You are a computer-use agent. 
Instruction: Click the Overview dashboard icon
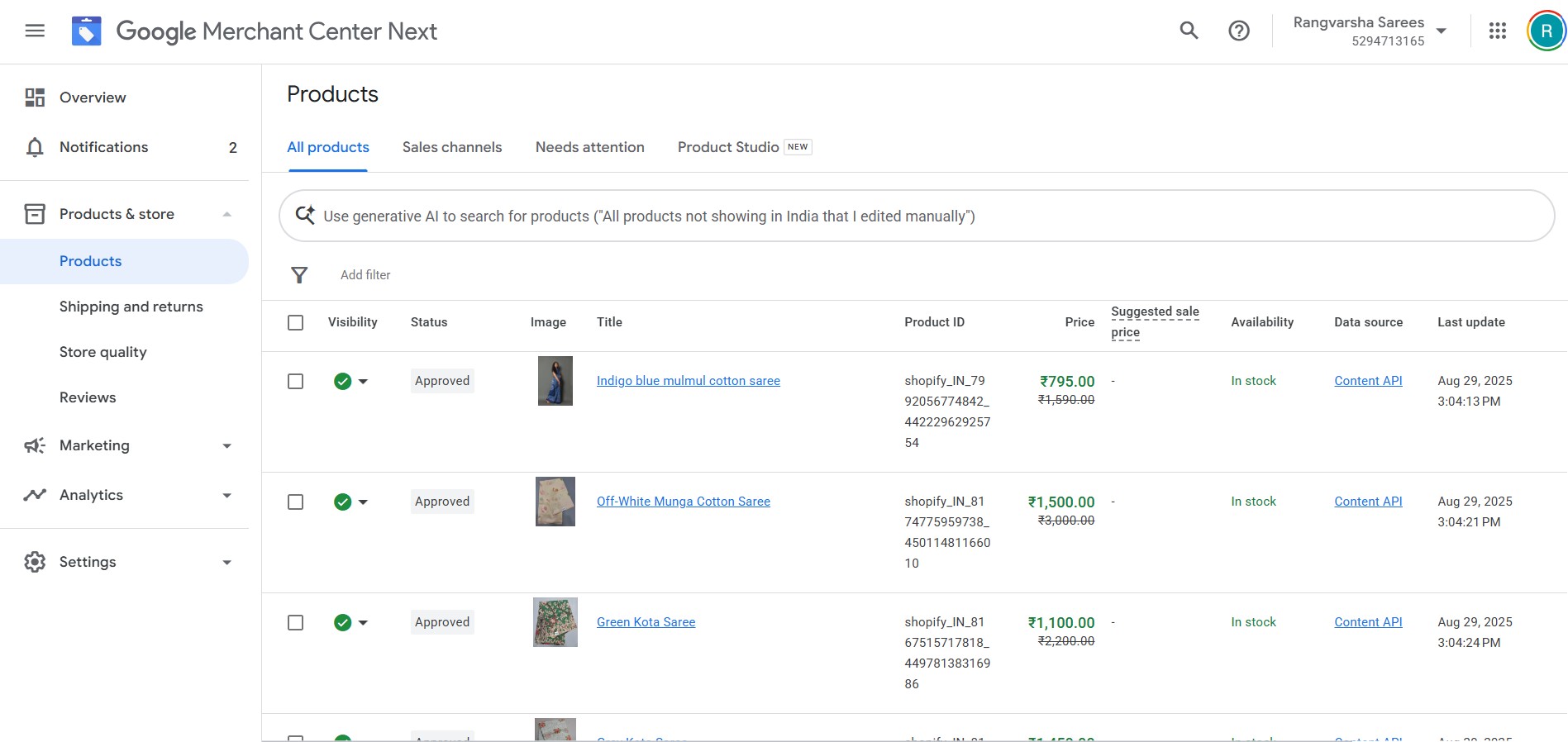coord(35,98)
